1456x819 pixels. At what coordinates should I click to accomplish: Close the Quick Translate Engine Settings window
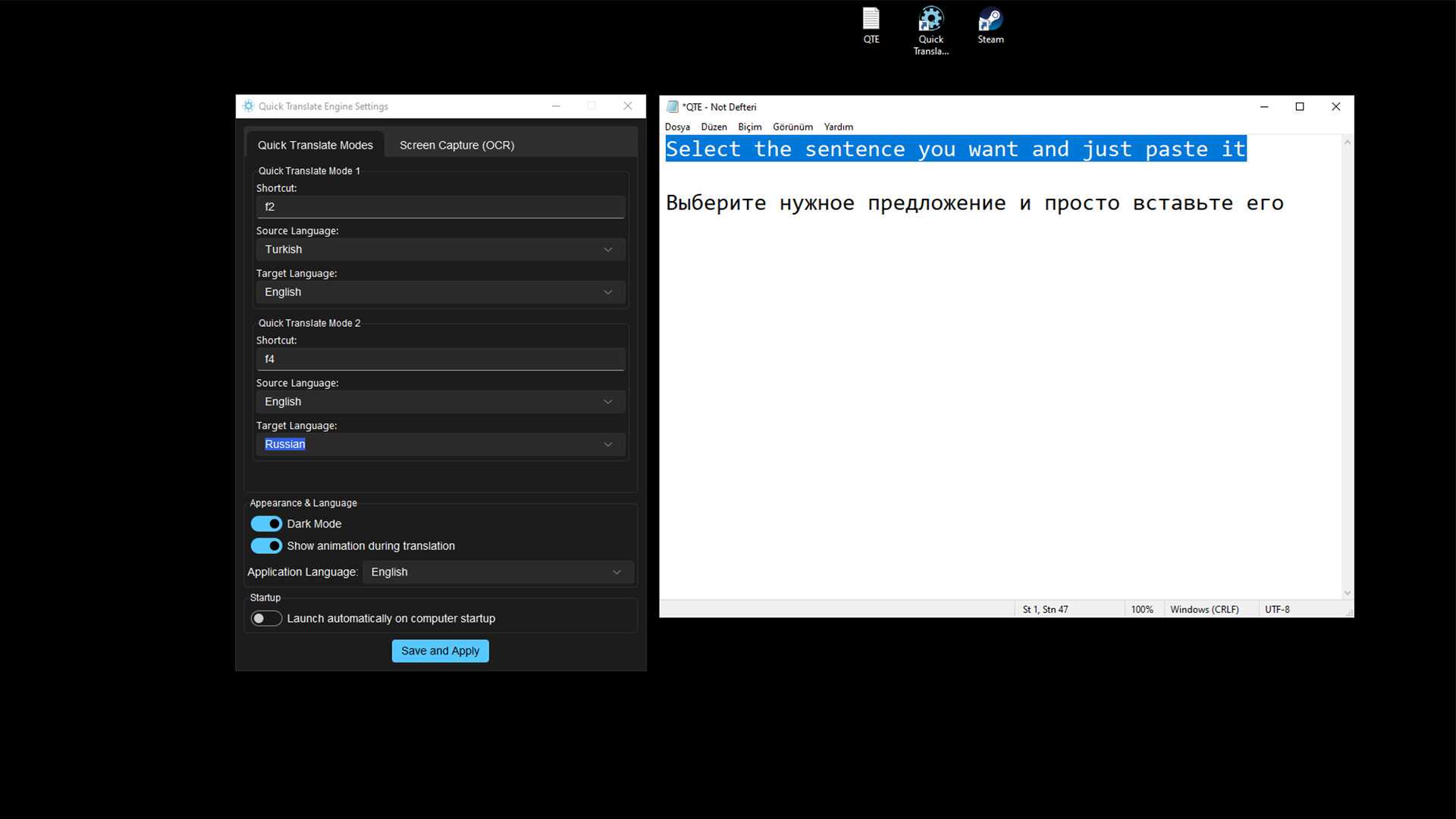click(628, 106)
